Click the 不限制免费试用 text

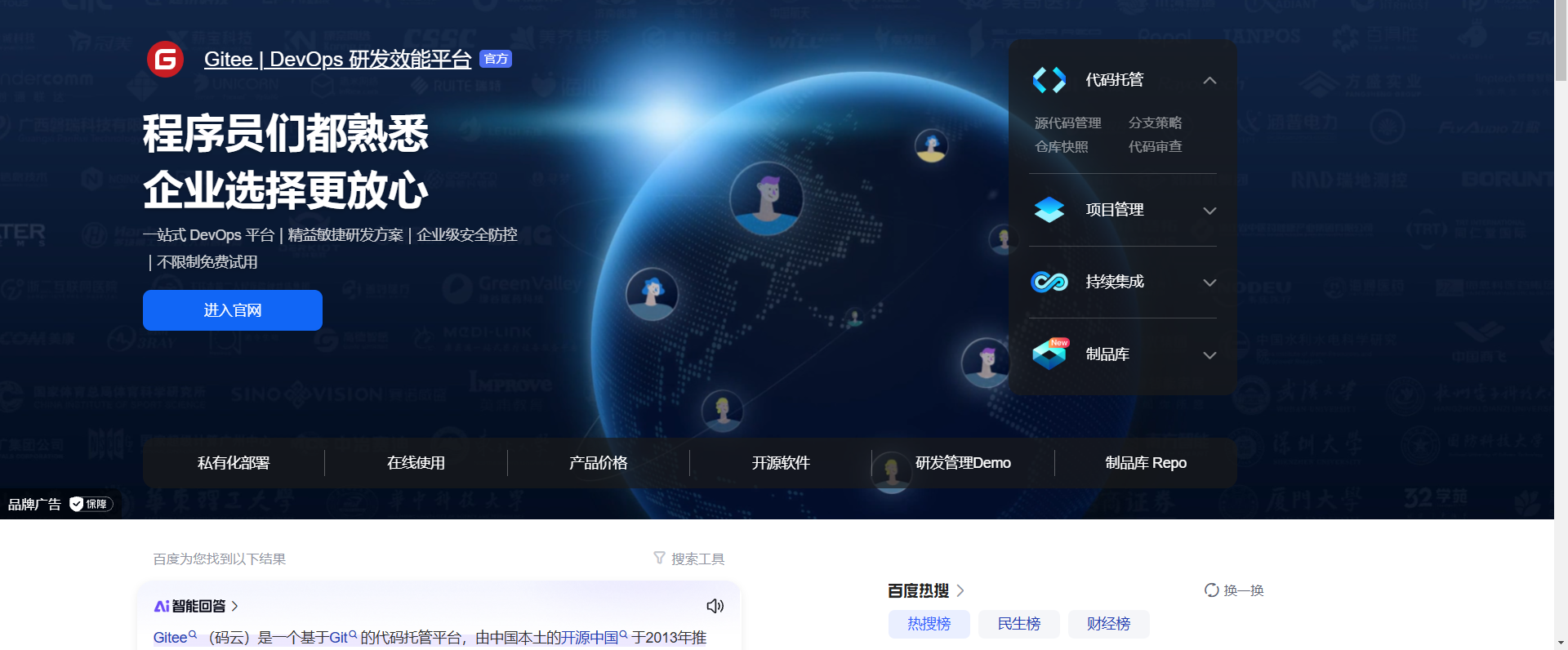pos(207,262)
